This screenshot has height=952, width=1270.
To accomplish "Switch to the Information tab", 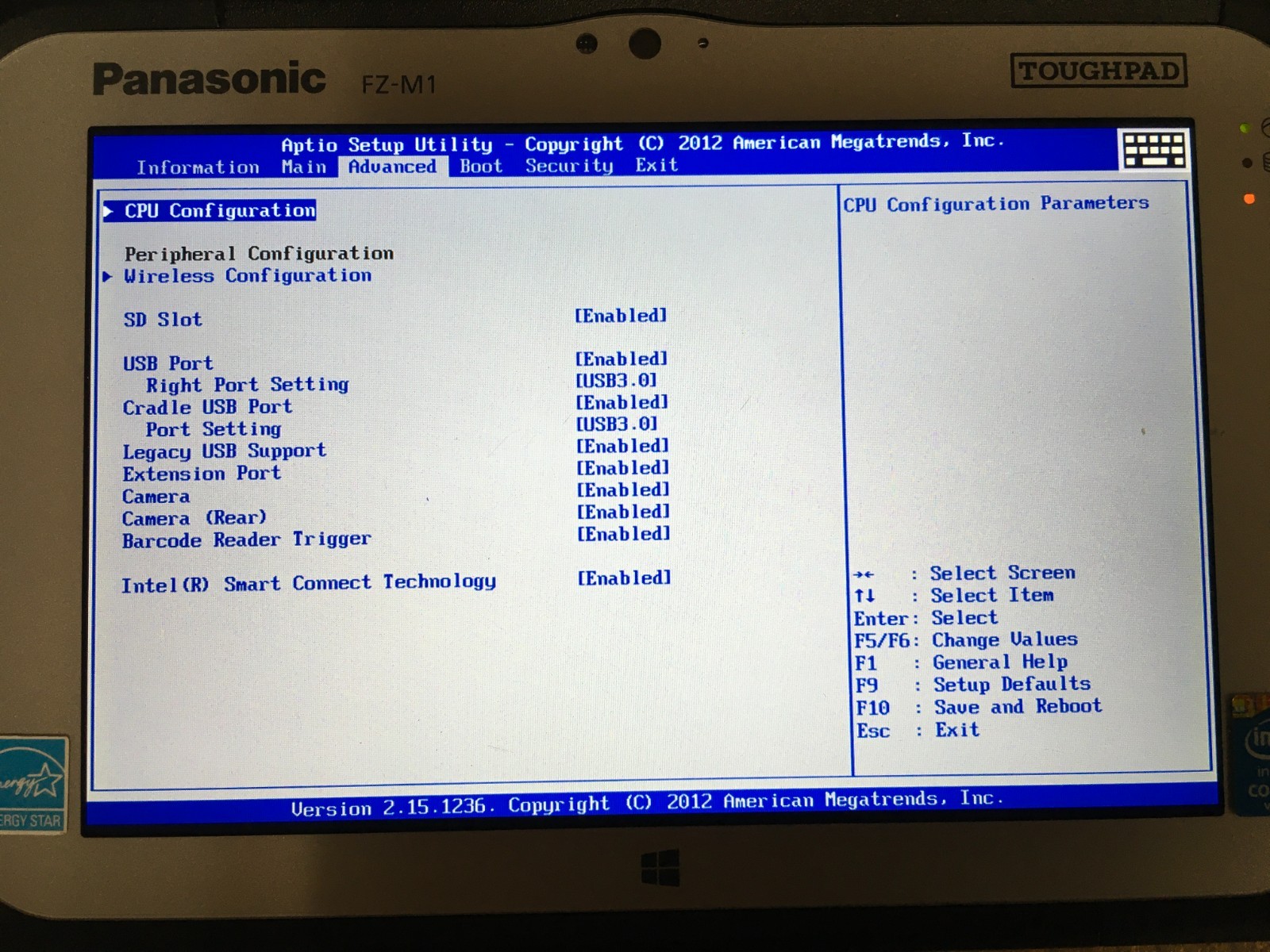I will 198,167.
